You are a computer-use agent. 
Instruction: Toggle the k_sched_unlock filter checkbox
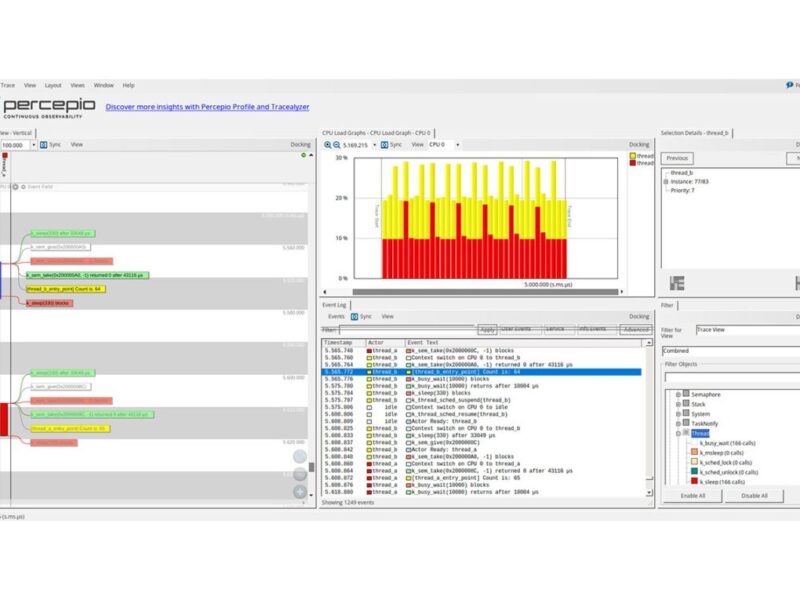tap(692, 472)
